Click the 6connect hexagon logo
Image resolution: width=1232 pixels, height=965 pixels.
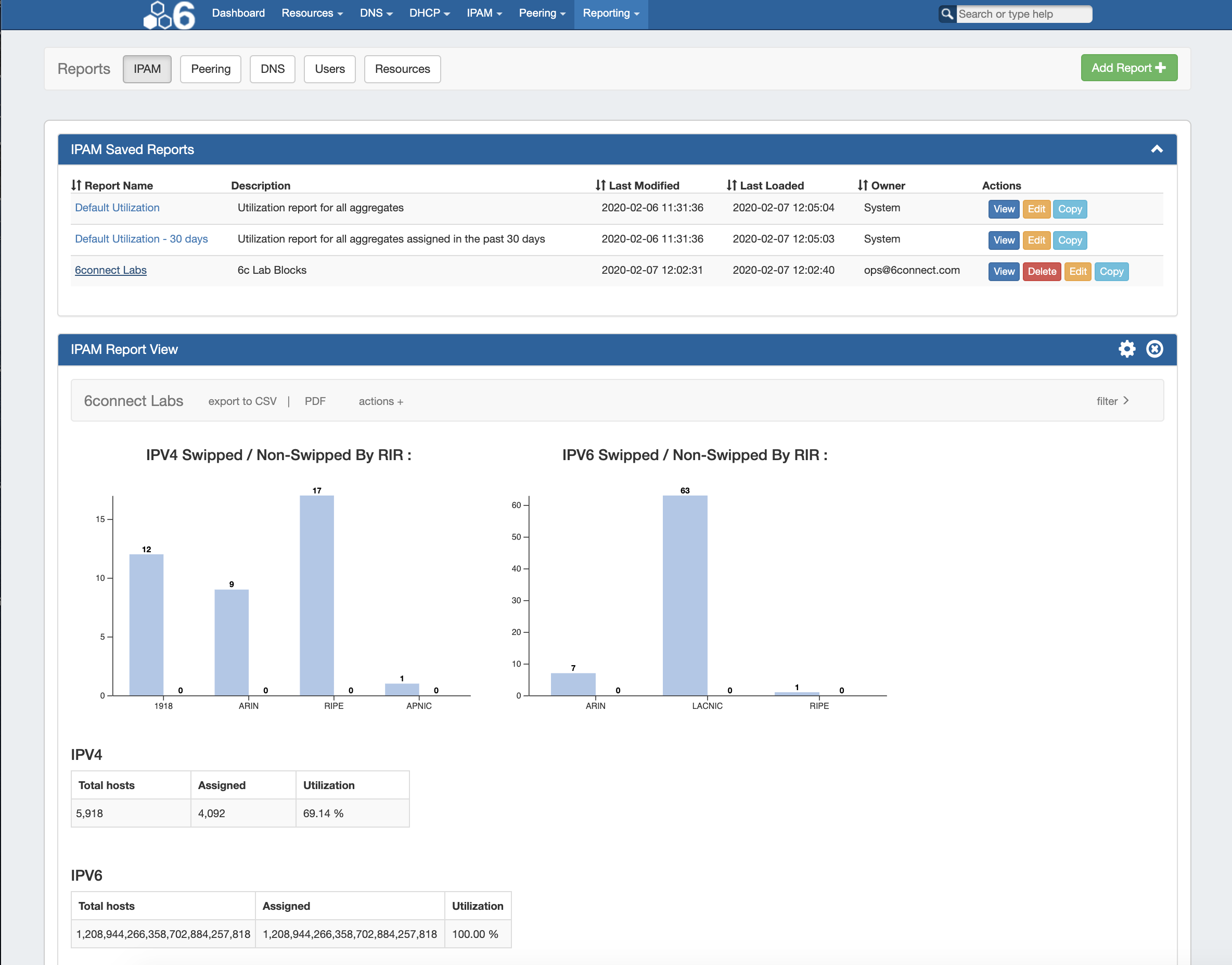click(x=169, y=15)
